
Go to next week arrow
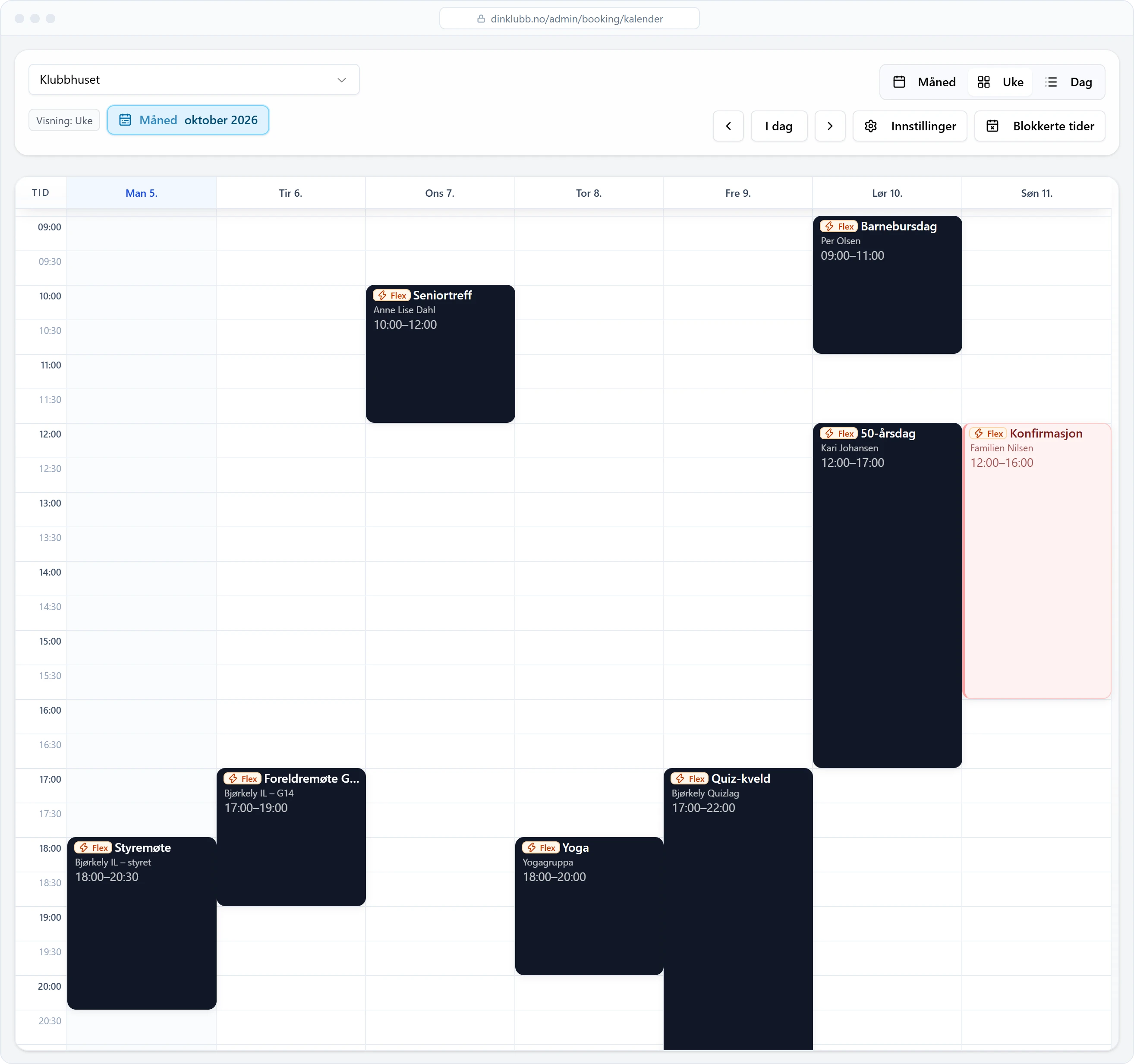[x=830, y=126]
